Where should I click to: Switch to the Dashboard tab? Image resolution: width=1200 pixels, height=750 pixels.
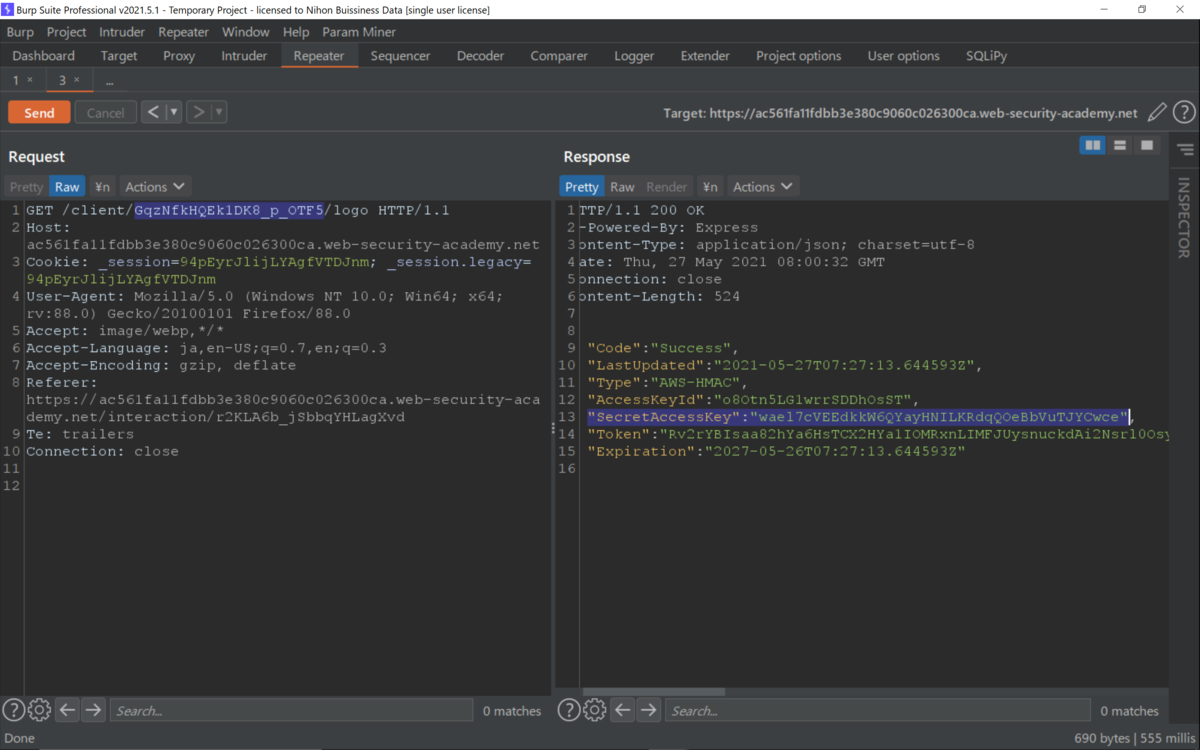point(44,56)
